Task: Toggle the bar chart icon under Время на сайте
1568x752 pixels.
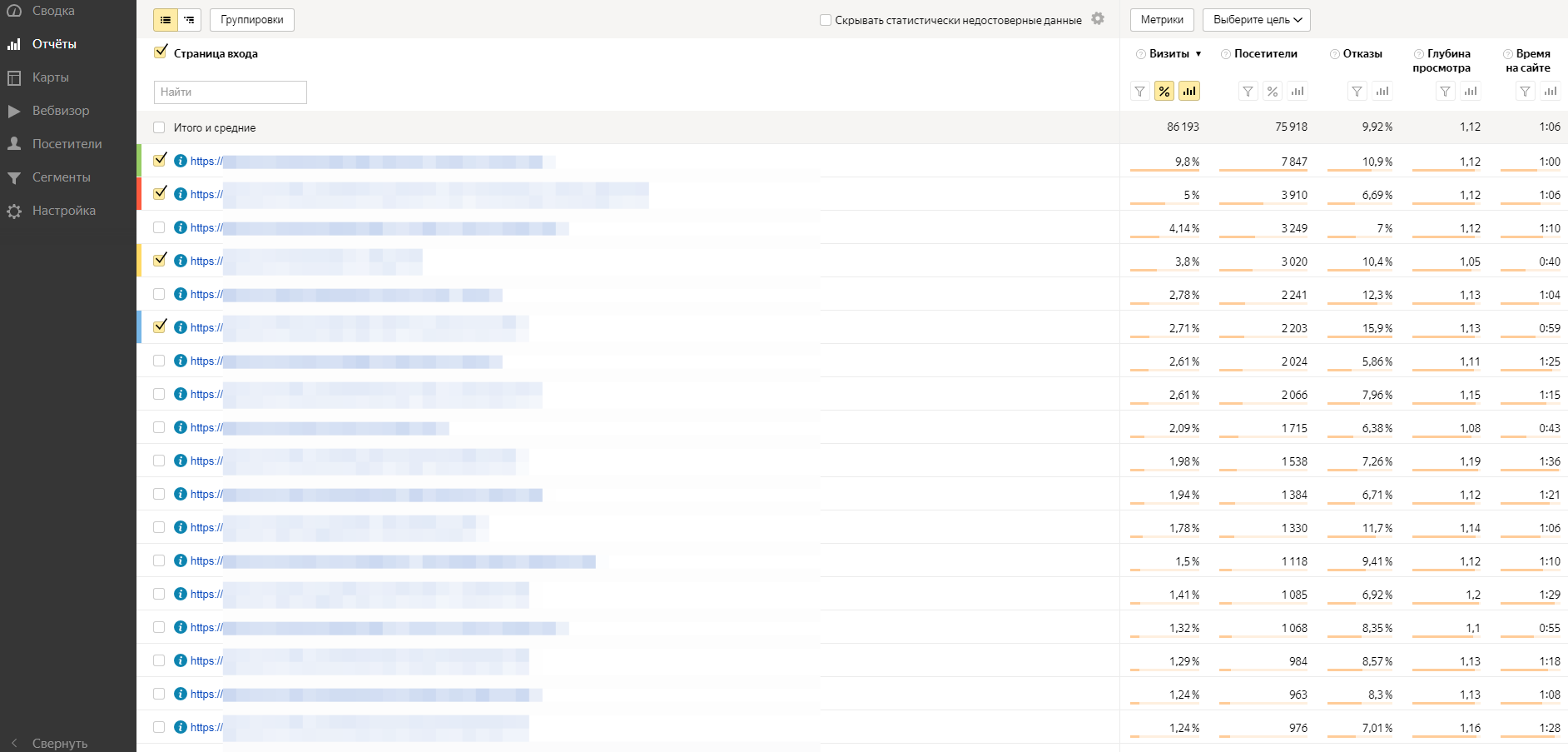Action: click(x=1551, y=92)
